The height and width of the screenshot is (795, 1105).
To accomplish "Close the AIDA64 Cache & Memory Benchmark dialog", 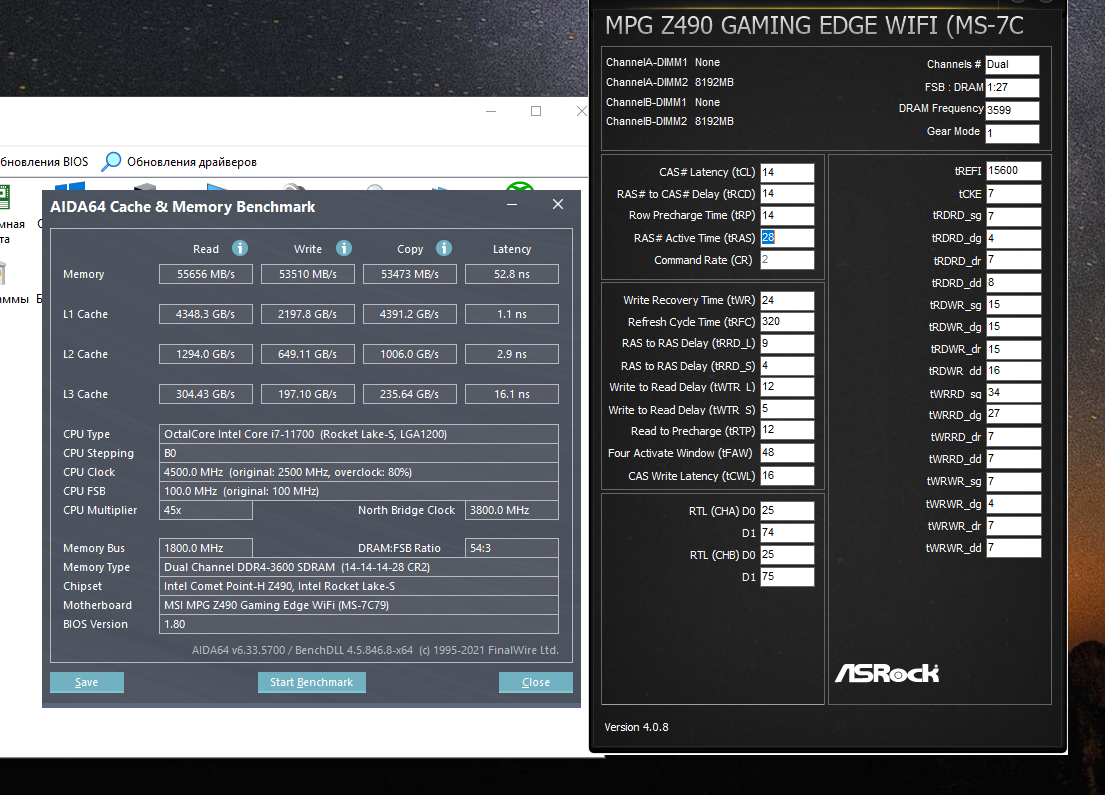I will [557, 204].
